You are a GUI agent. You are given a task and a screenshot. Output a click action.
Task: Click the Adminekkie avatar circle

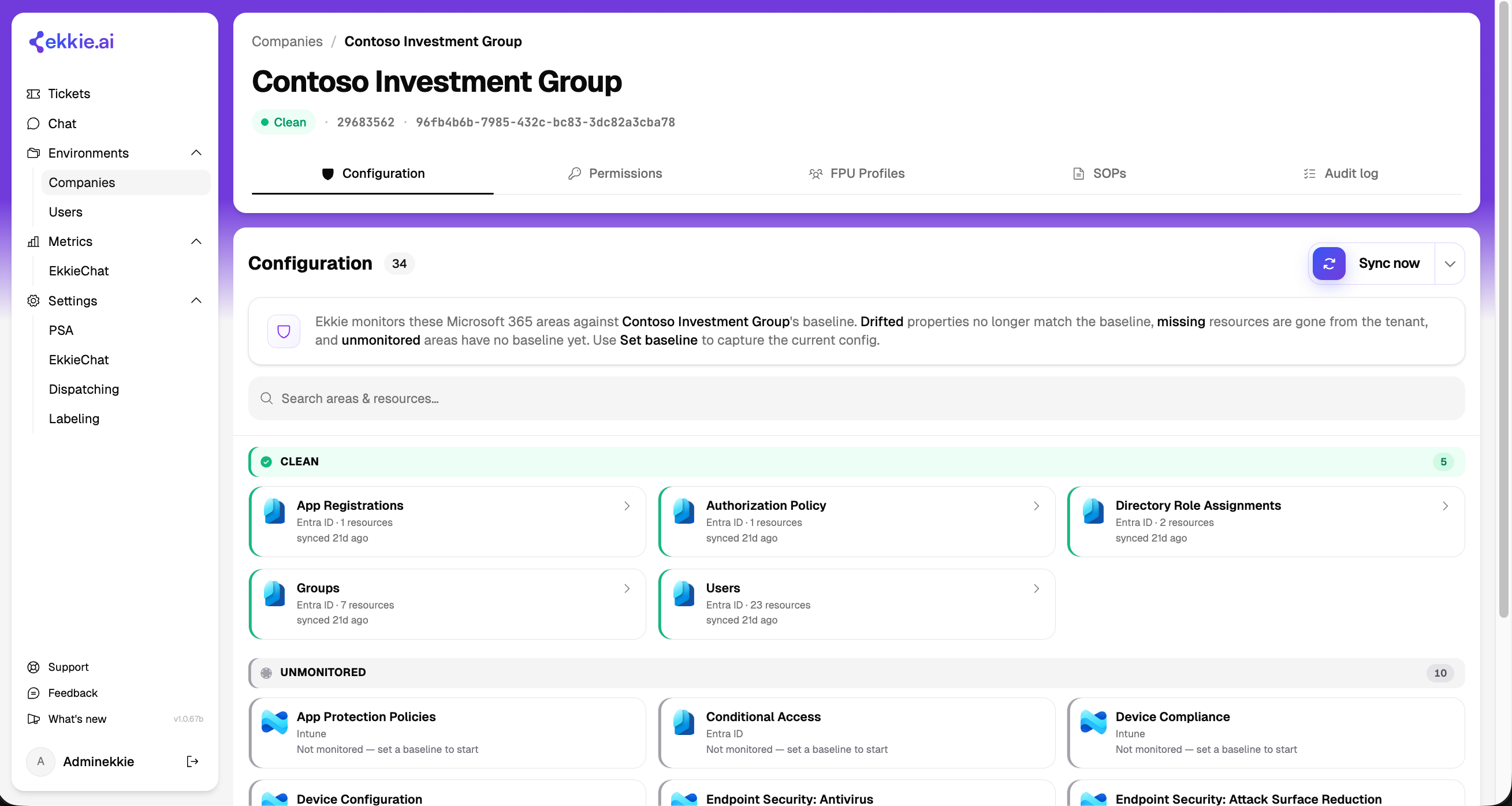click(40, 762)
